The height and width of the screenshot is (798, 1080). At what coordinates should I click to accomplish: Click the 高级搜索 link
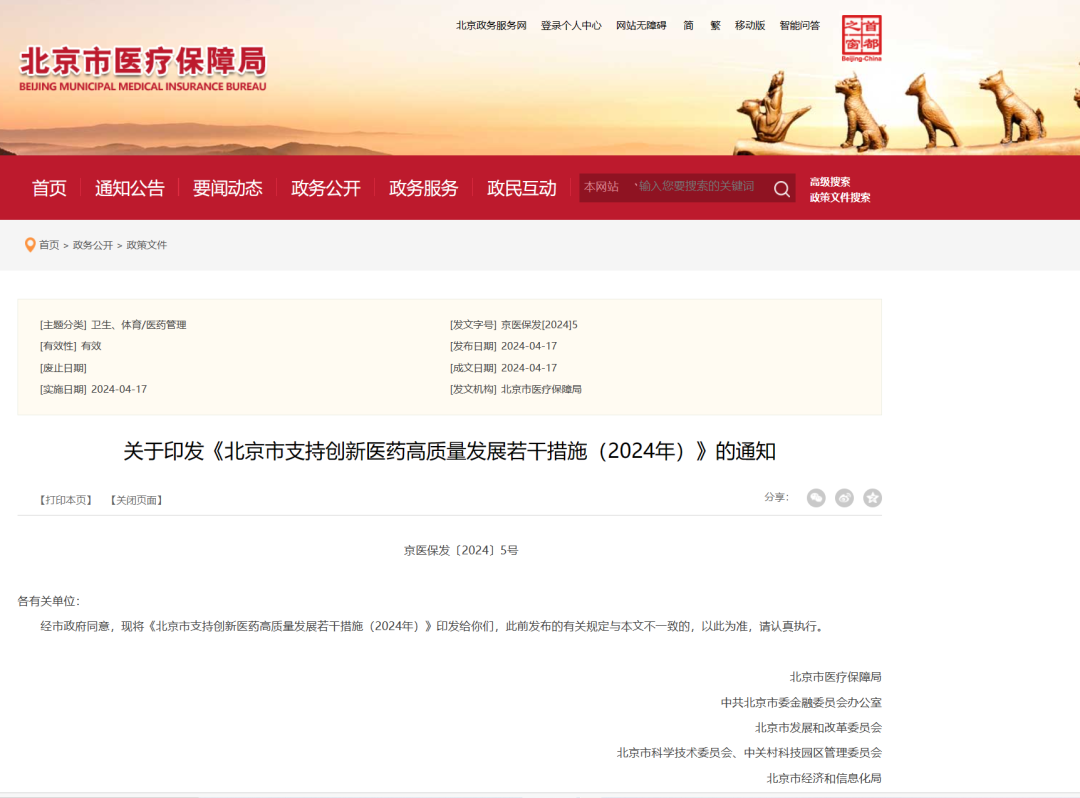click(830, 182)
